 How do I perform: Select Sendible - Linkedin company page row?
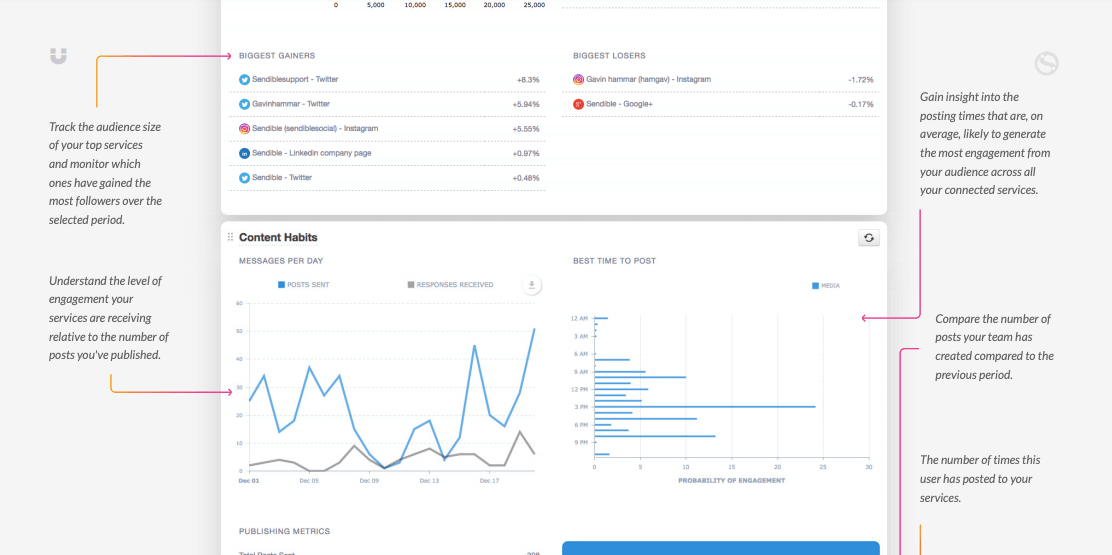click(x=387, y=153)
